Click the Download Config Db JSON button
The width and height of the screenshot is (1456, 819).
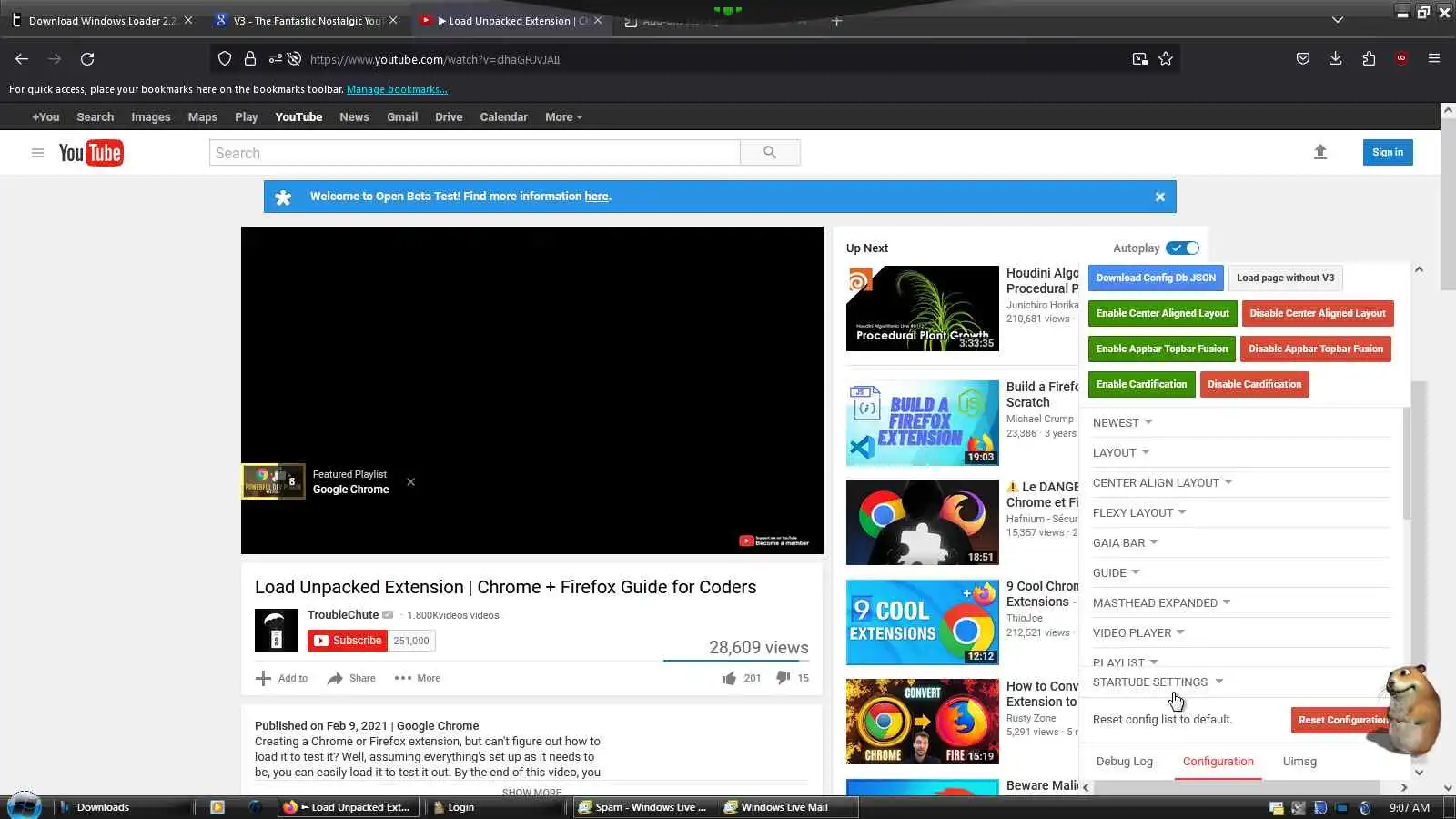(1156, 278)
